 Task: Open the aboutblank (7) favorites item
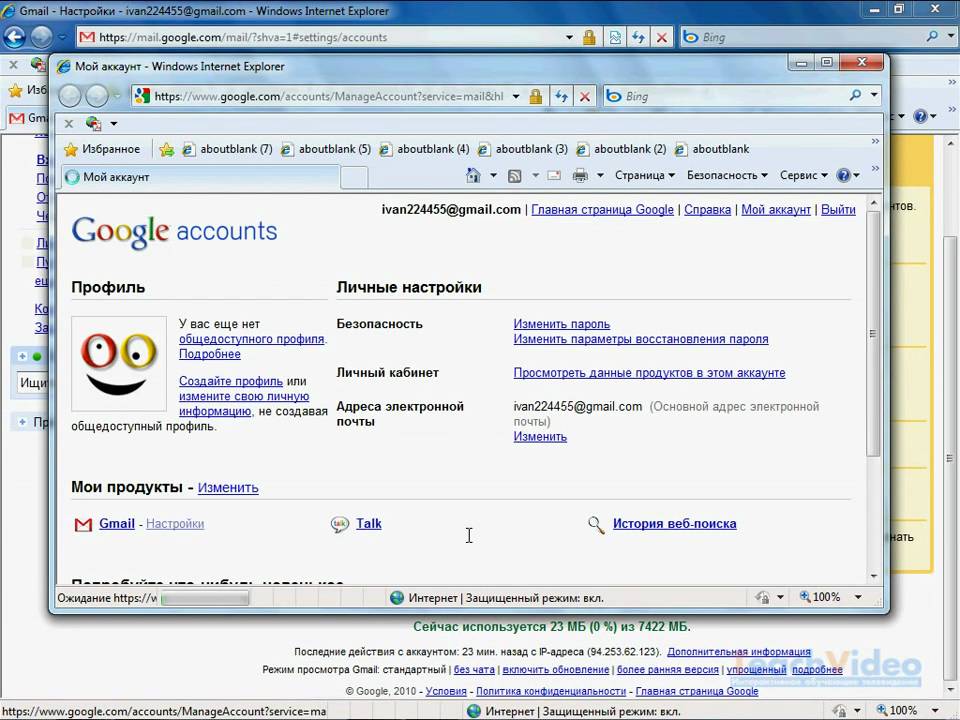tap(227, 149)
